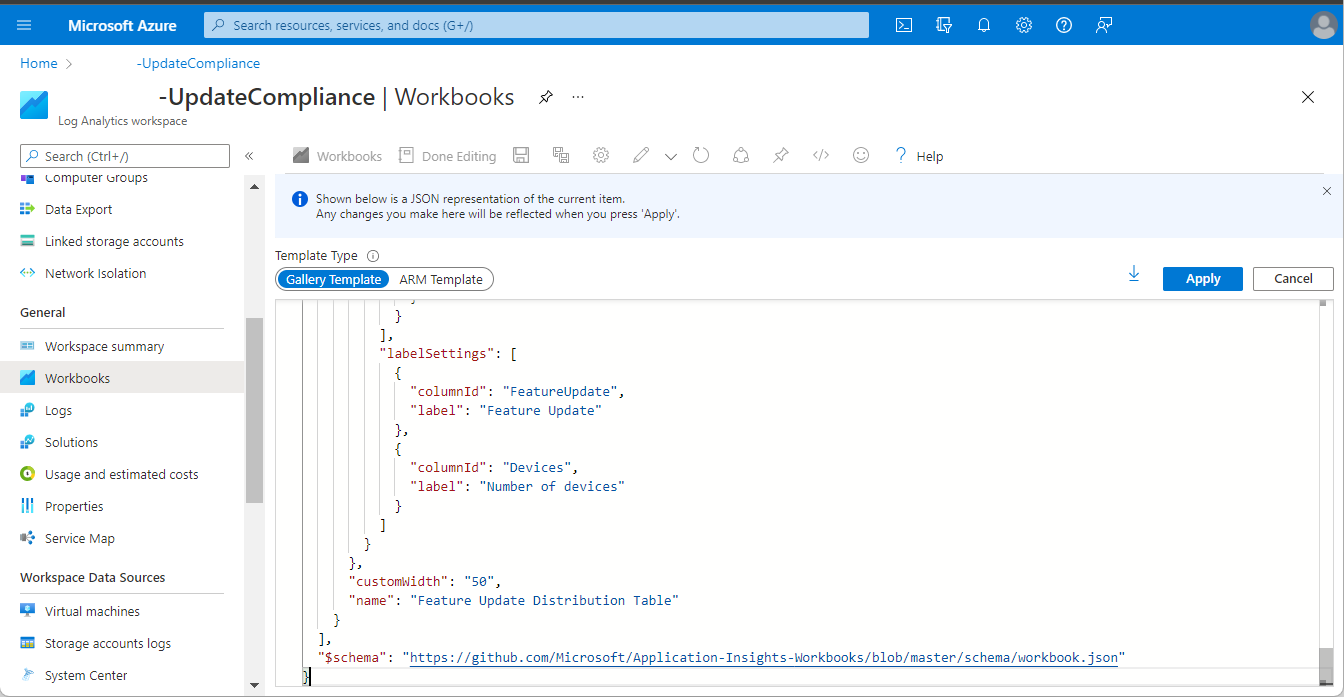The height and width of the screenshot is (697, 1344).
Task: Click the toolbar pin workbook icon
Action: point(781,155)
